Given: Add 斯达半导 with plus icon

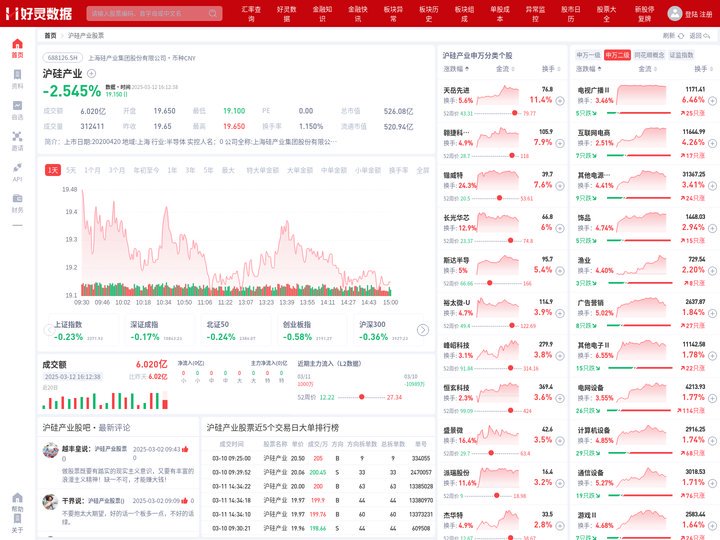Looking at the screenshot, I should tap(560, 270).
